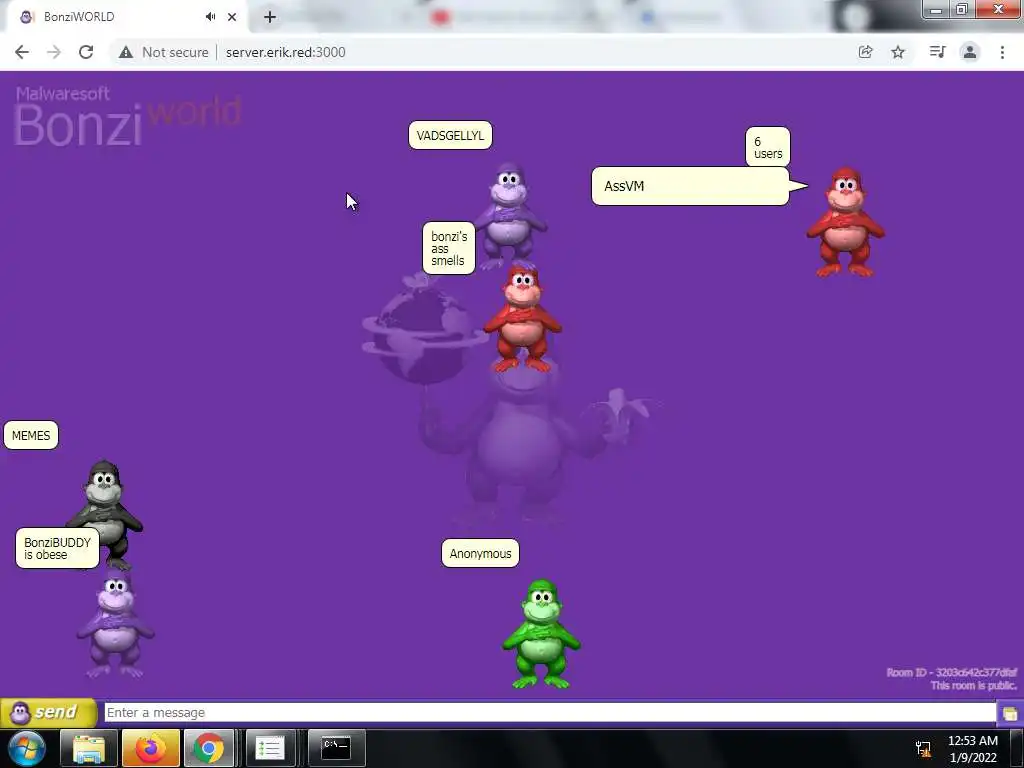Click the Room ID text
This screenshot has height=768, width=1024.
(x=952, y=672)
